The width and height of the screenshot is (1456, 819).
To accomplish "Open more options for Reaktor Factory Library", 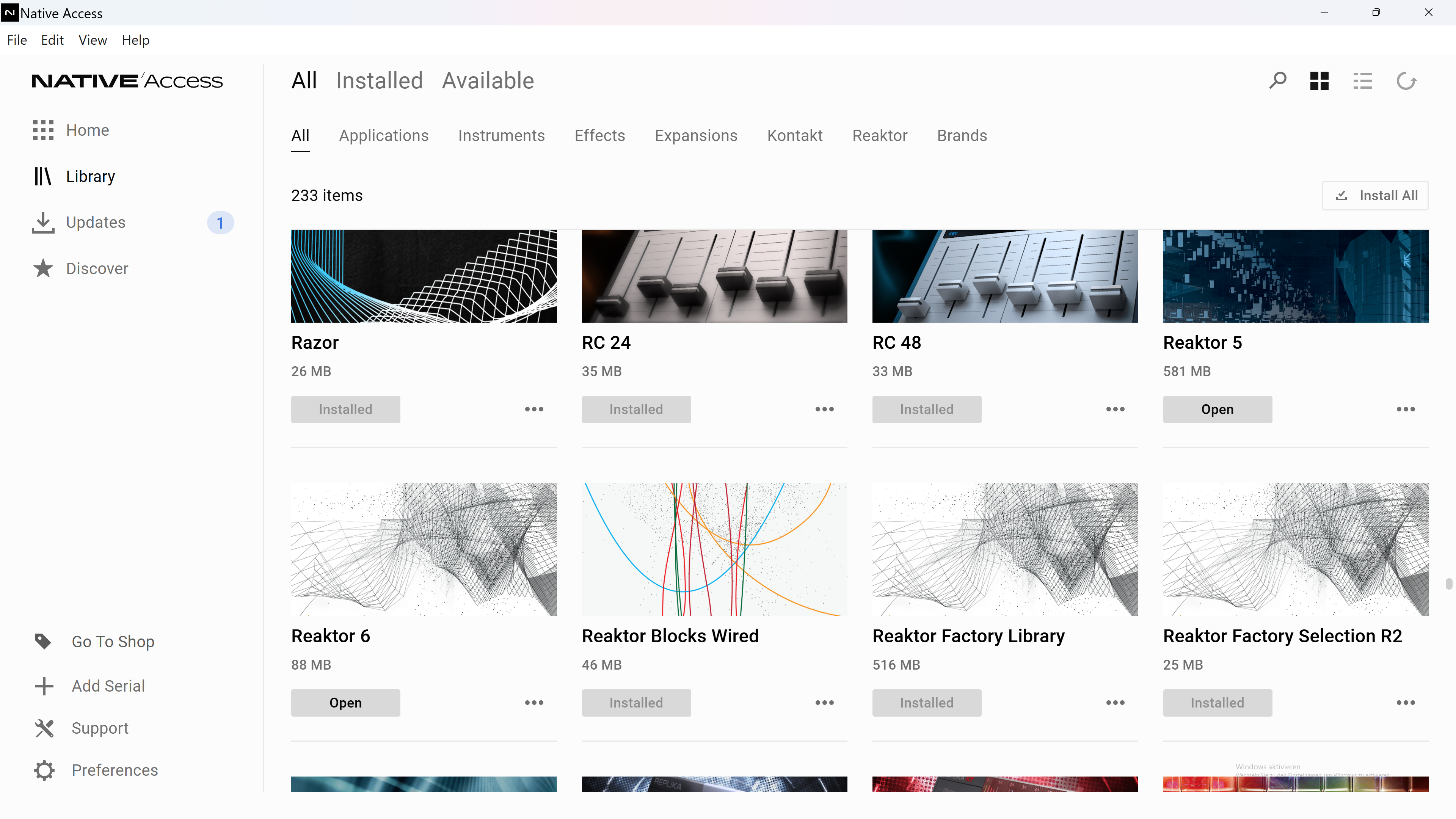I will click(1115, 703).
